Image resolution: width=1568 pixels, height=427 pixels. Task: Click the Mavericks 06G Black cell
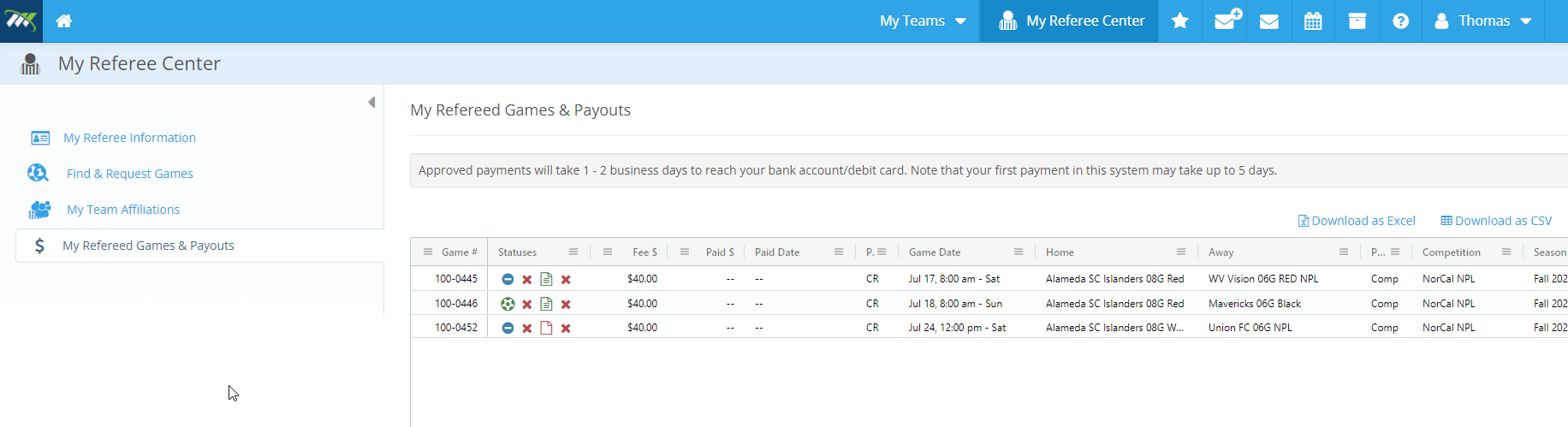(x=1255, y=304)
